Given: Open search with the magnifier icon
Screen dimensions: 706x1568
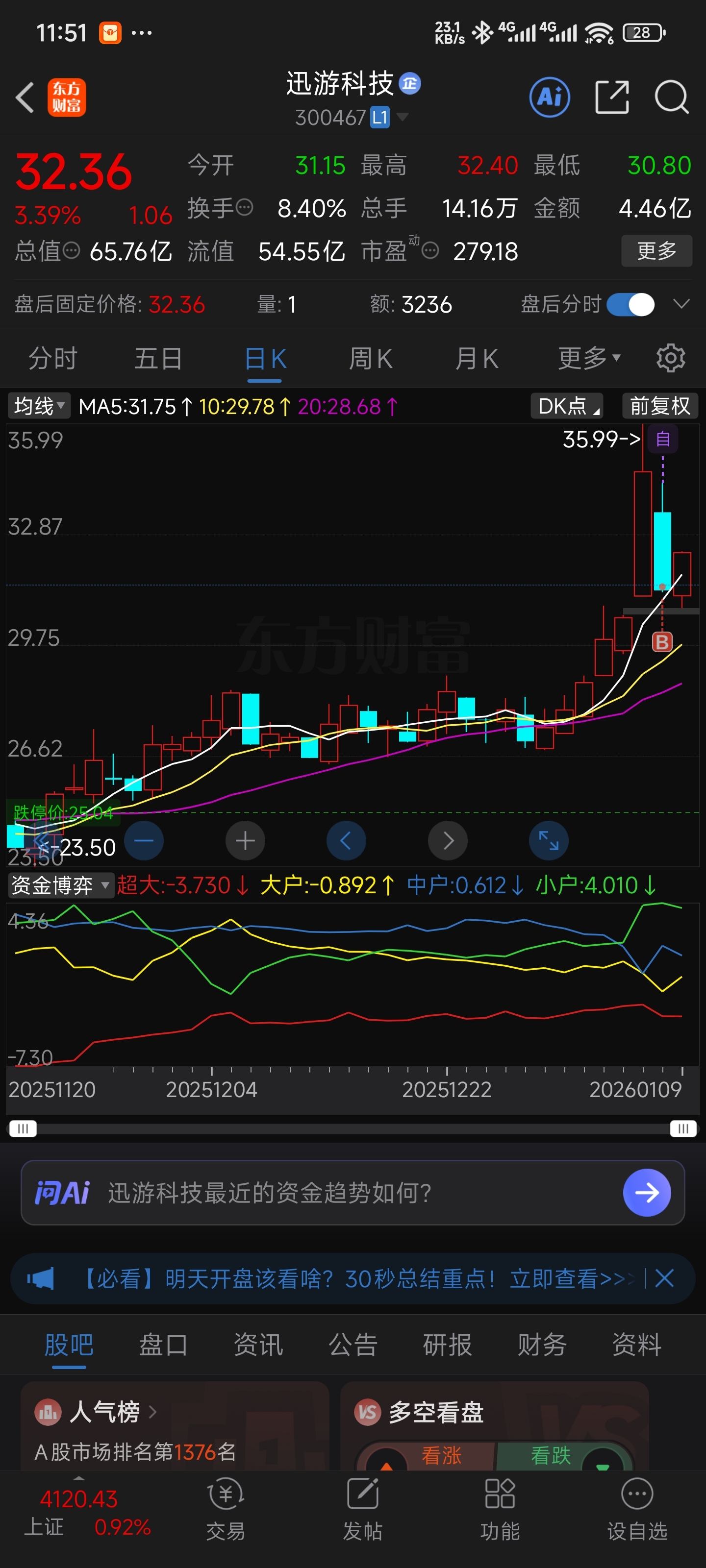Looking at the screenshot, I should [671, 97].
